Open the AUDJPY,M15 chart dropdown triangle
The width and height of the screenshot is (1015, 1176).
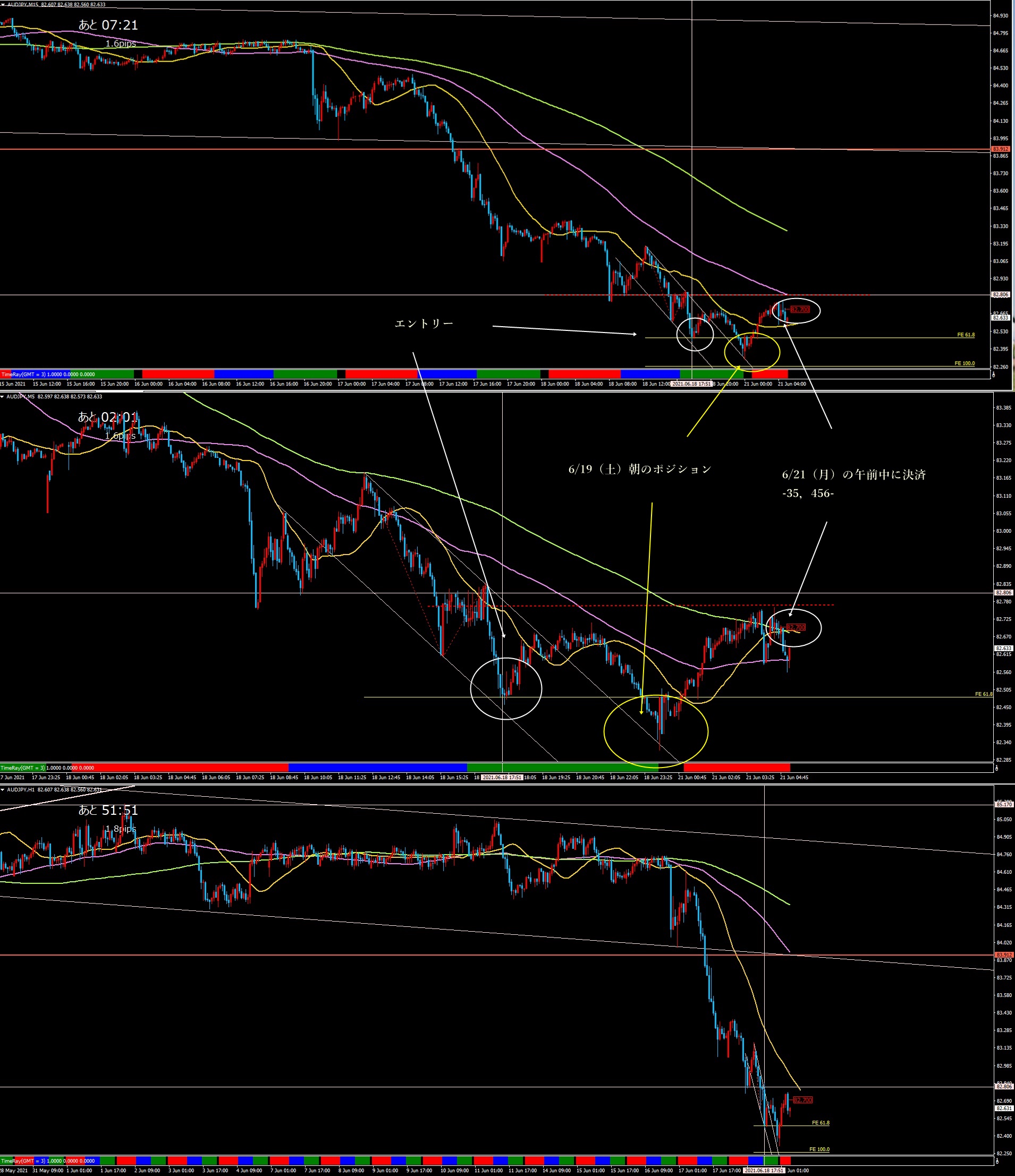tap(3, 5)
